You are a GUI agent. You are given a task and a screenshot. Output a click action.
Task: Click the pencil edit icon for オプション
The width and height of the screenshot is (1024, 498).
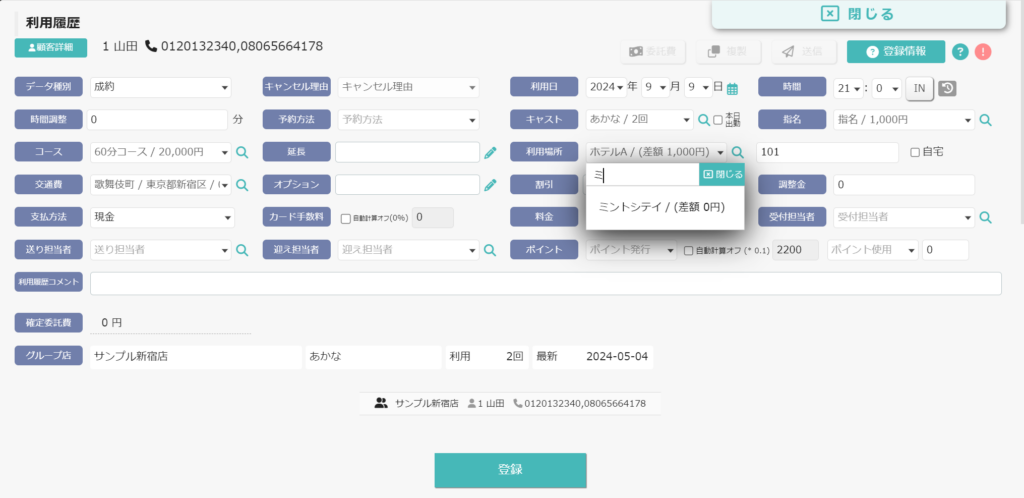coord(490,185)
